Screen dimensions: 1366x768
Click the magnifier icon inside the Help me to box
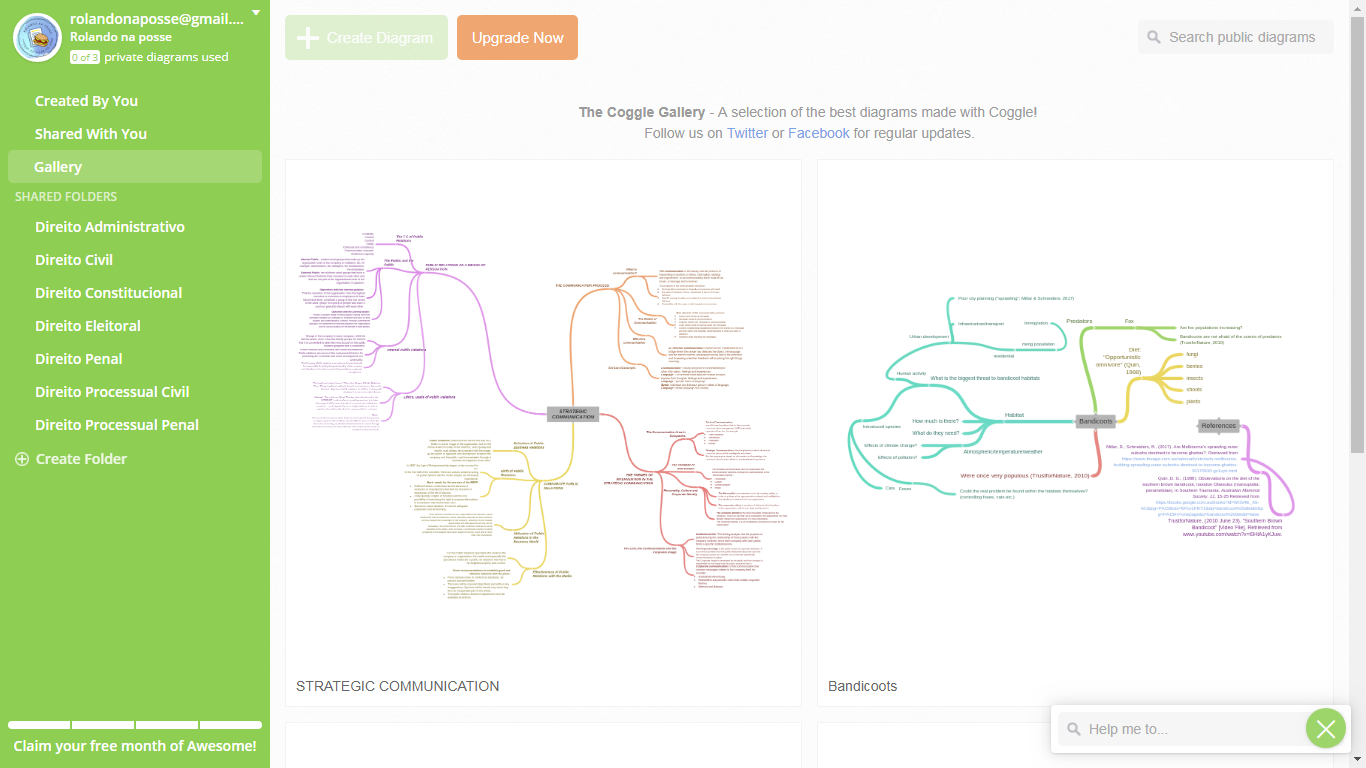click(1073, 729)
